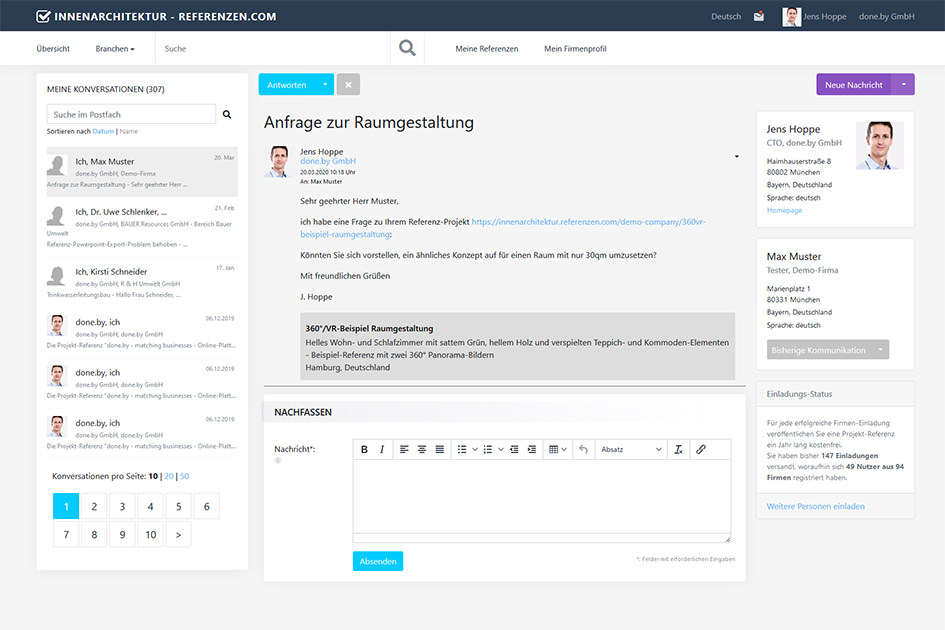The height and width of the screenshot is (630, 945).
Task: Open the Bisherige Kommunikation dropdown
Action: pyautogui.click(x=828, y=350)
